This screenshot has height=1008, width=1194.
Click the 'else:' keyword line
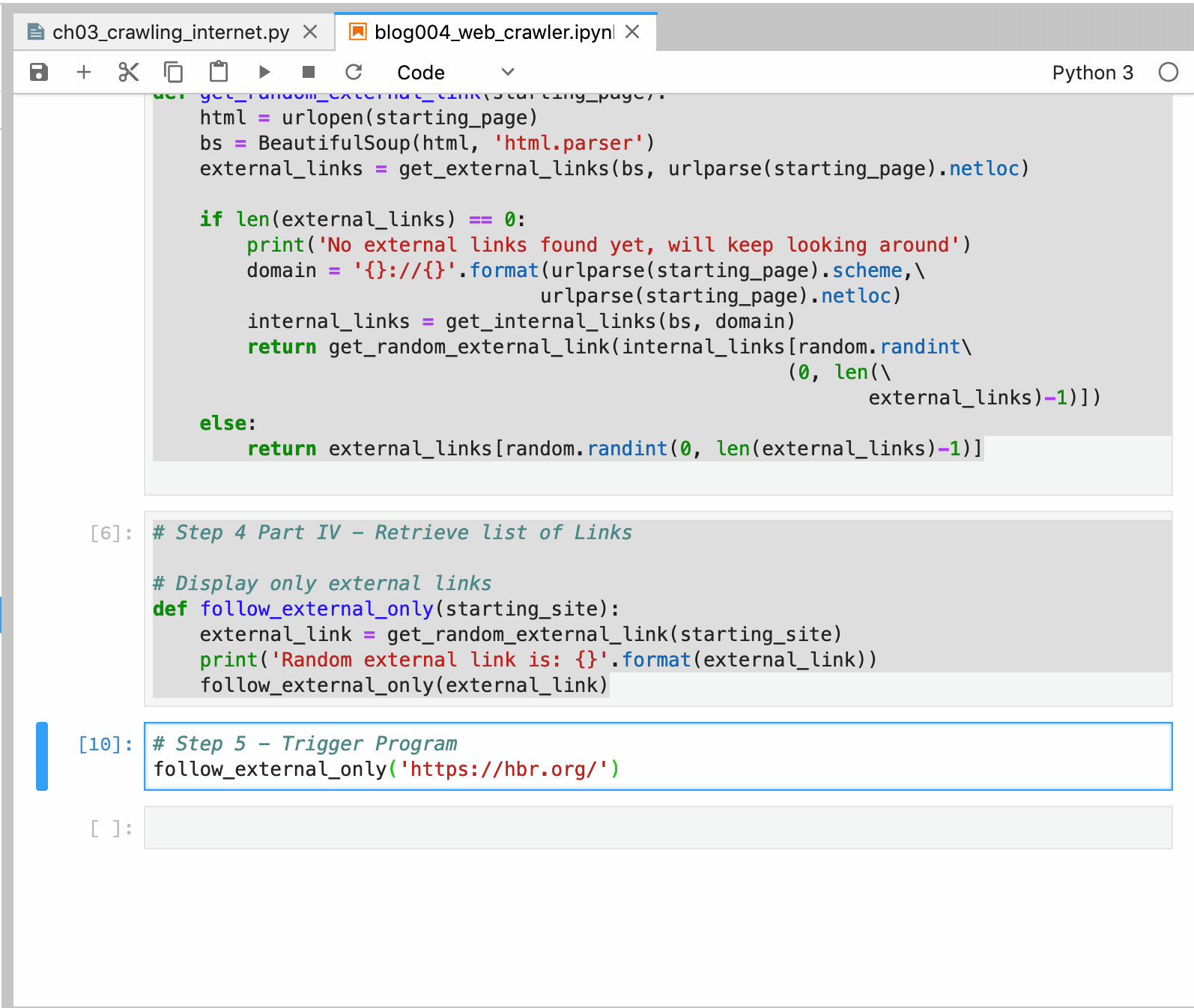point(228,423)
